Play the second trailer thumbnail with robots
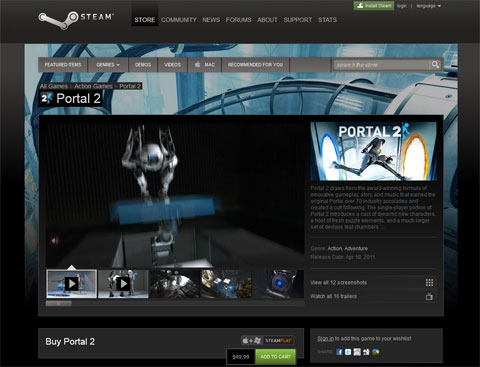The height and width of the screenshot is (367, 480). (x=123, y=284)
